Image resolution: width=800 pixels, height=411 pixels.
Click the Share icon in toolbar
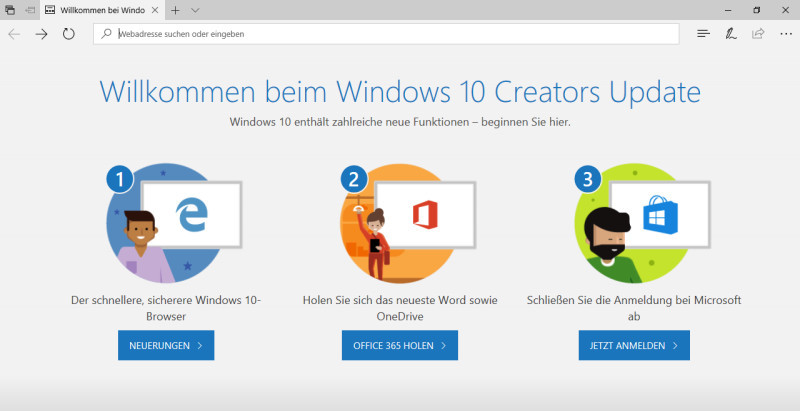758,34
